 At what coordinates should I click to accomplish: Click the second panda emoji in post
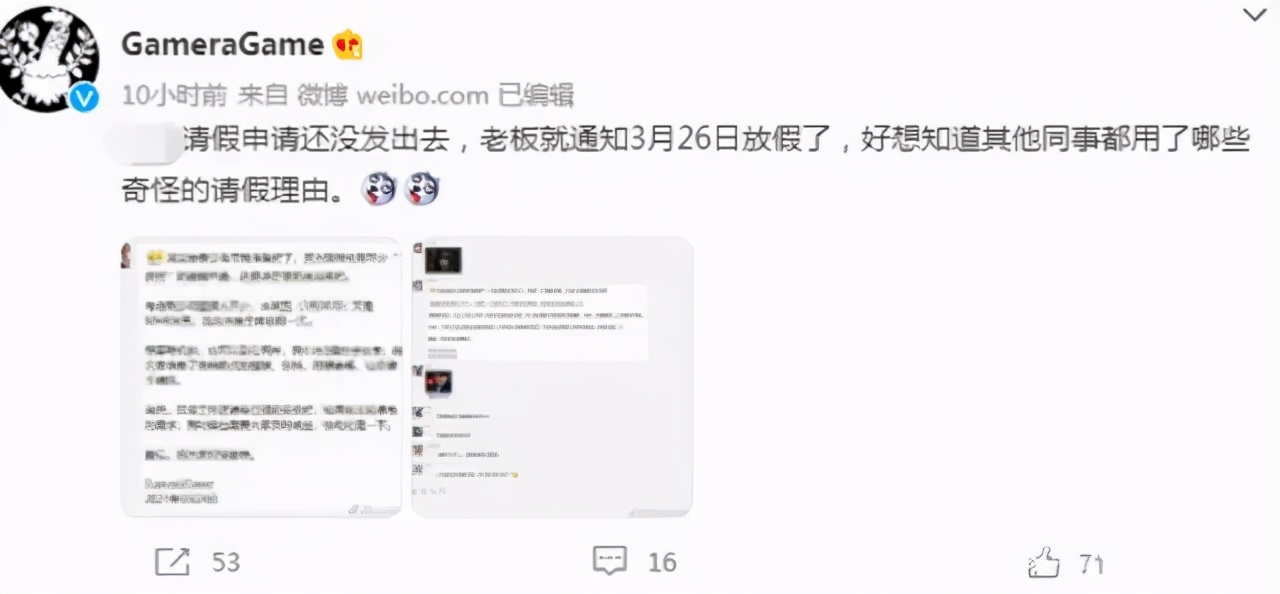[x=422, y=188]
